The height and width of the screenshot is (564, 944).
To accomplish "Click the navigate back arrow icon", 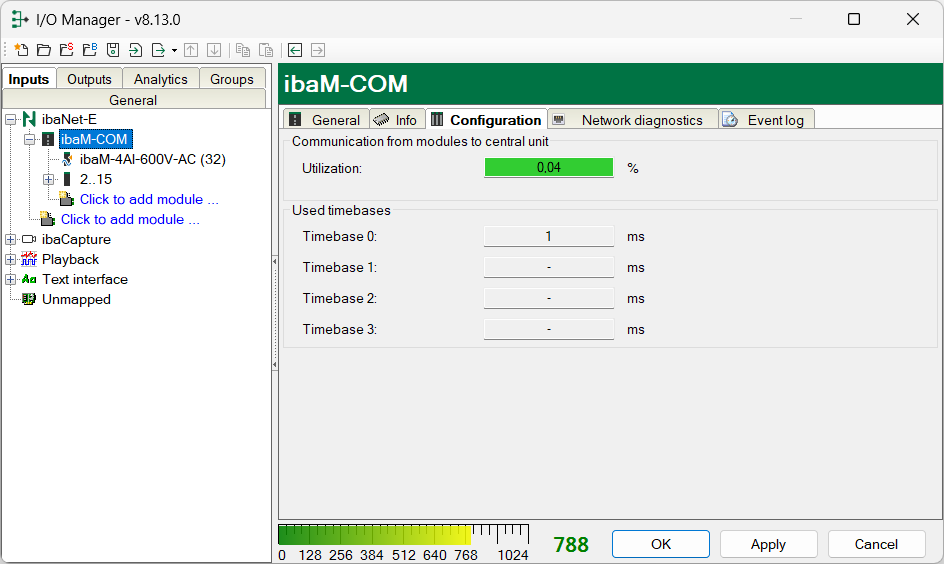I will point(295,50).
